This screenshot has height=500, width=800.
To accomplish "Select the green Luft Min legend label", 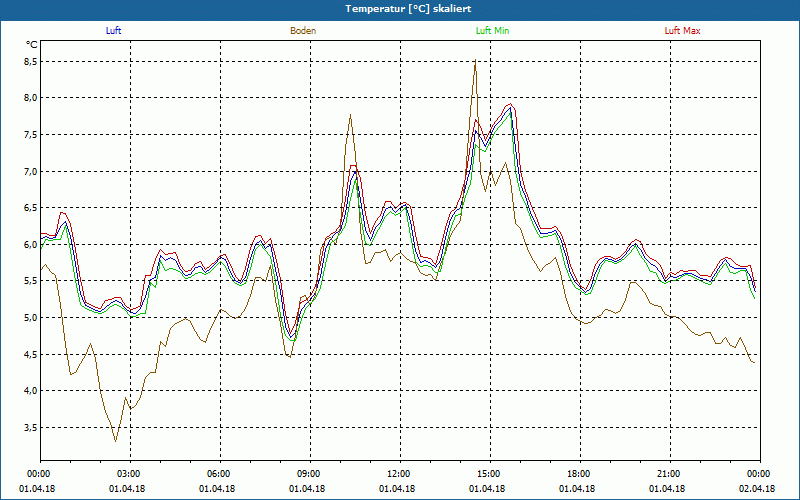I will click(492, 31).
